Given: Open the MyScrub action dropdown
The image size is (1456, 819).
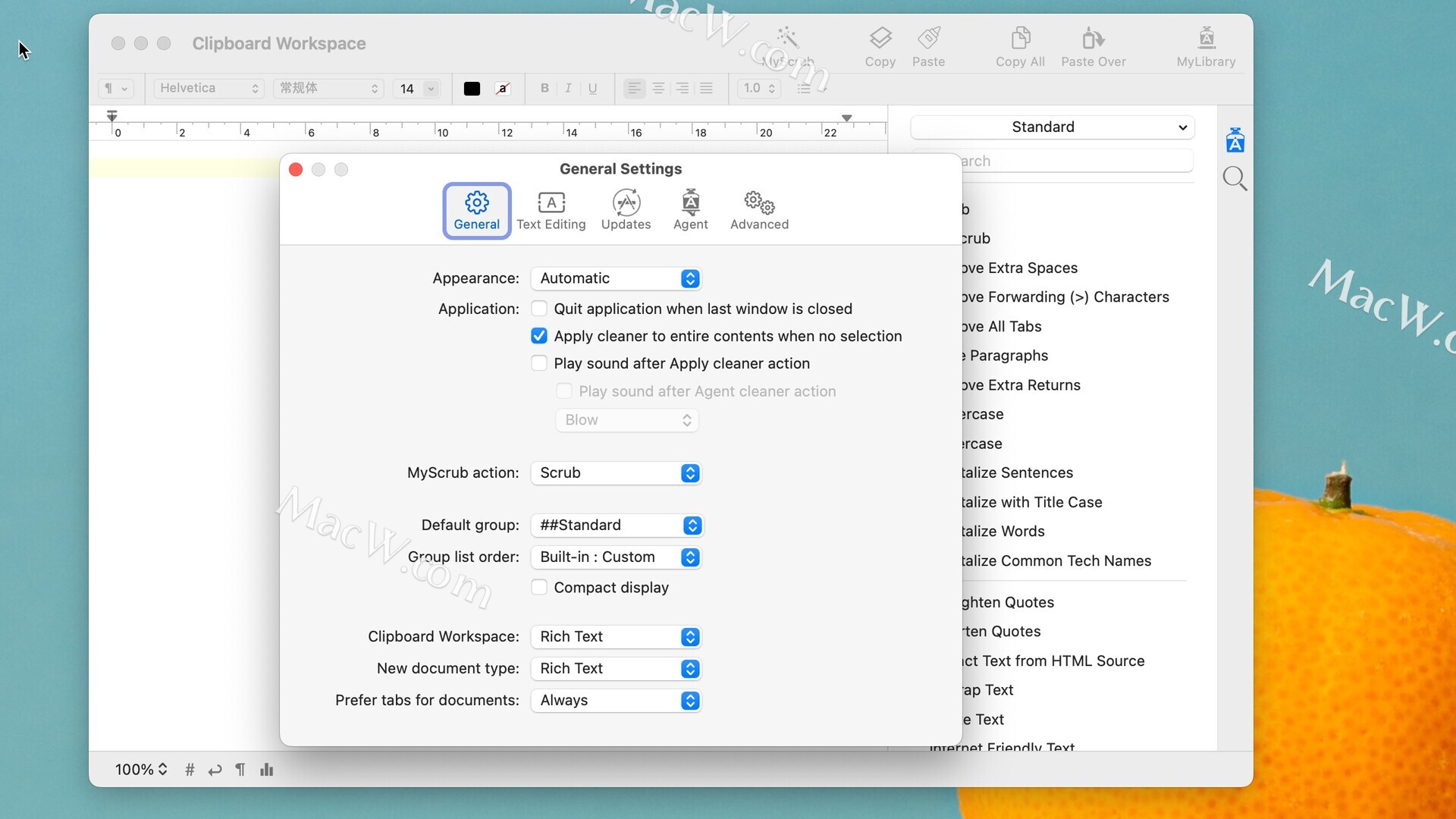Looking at the screenshot, I should [616, 472].
